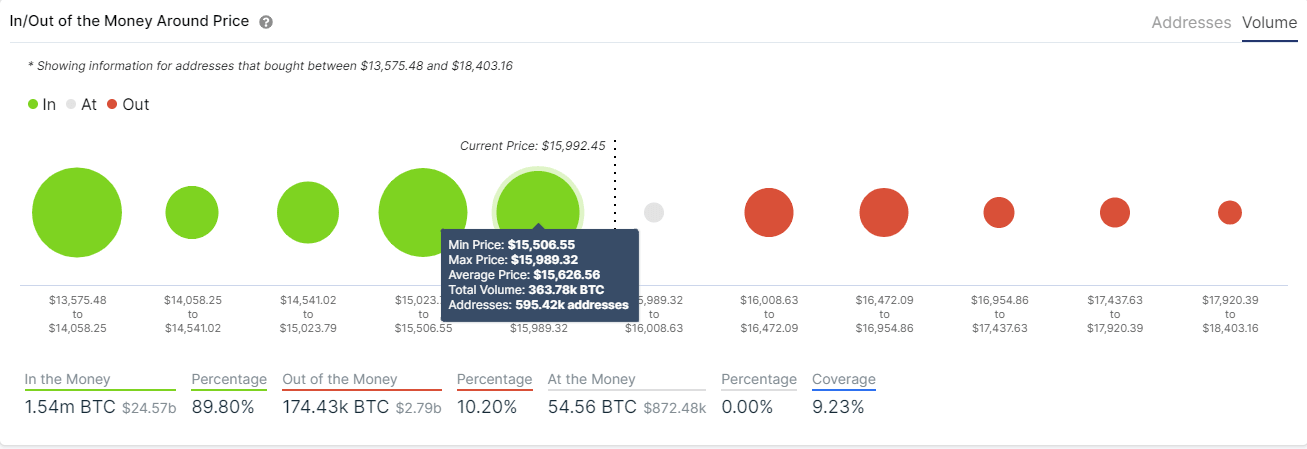Click the help question mark icon
The width and height of the screenshot is (1307, 449).
pos(266,22)
